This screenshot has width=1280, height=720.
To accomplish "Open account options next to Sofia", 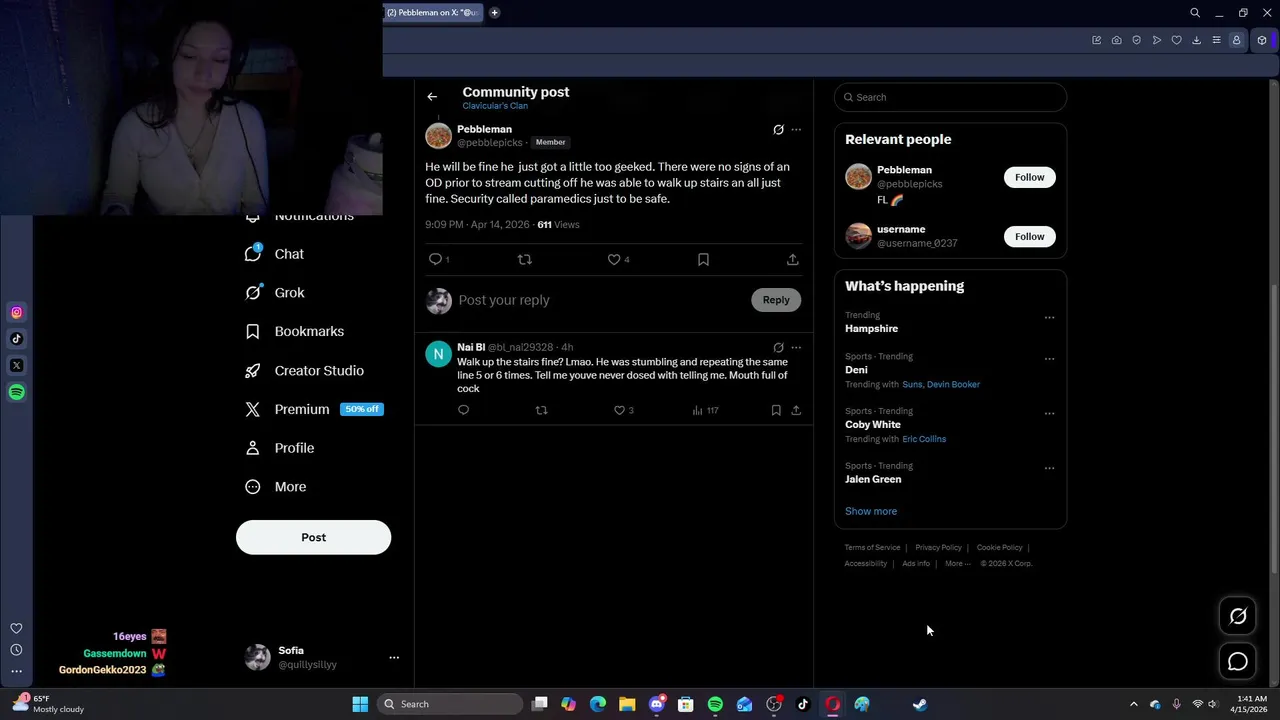I will 394,658.
